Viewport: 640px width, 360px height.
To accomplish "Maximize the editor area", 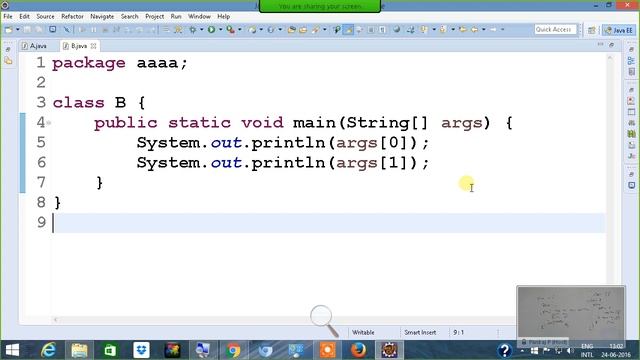I will (611, 44).
